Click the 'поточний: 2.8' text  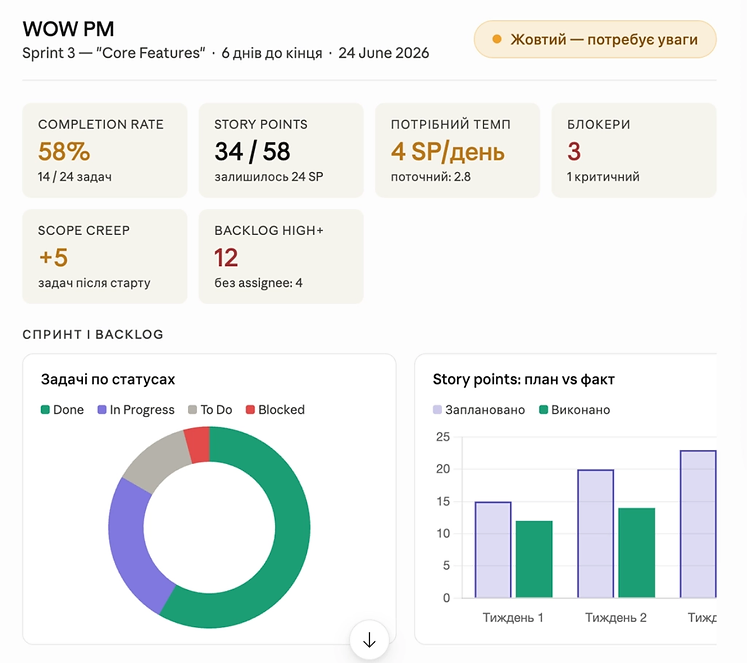point(431,177)
